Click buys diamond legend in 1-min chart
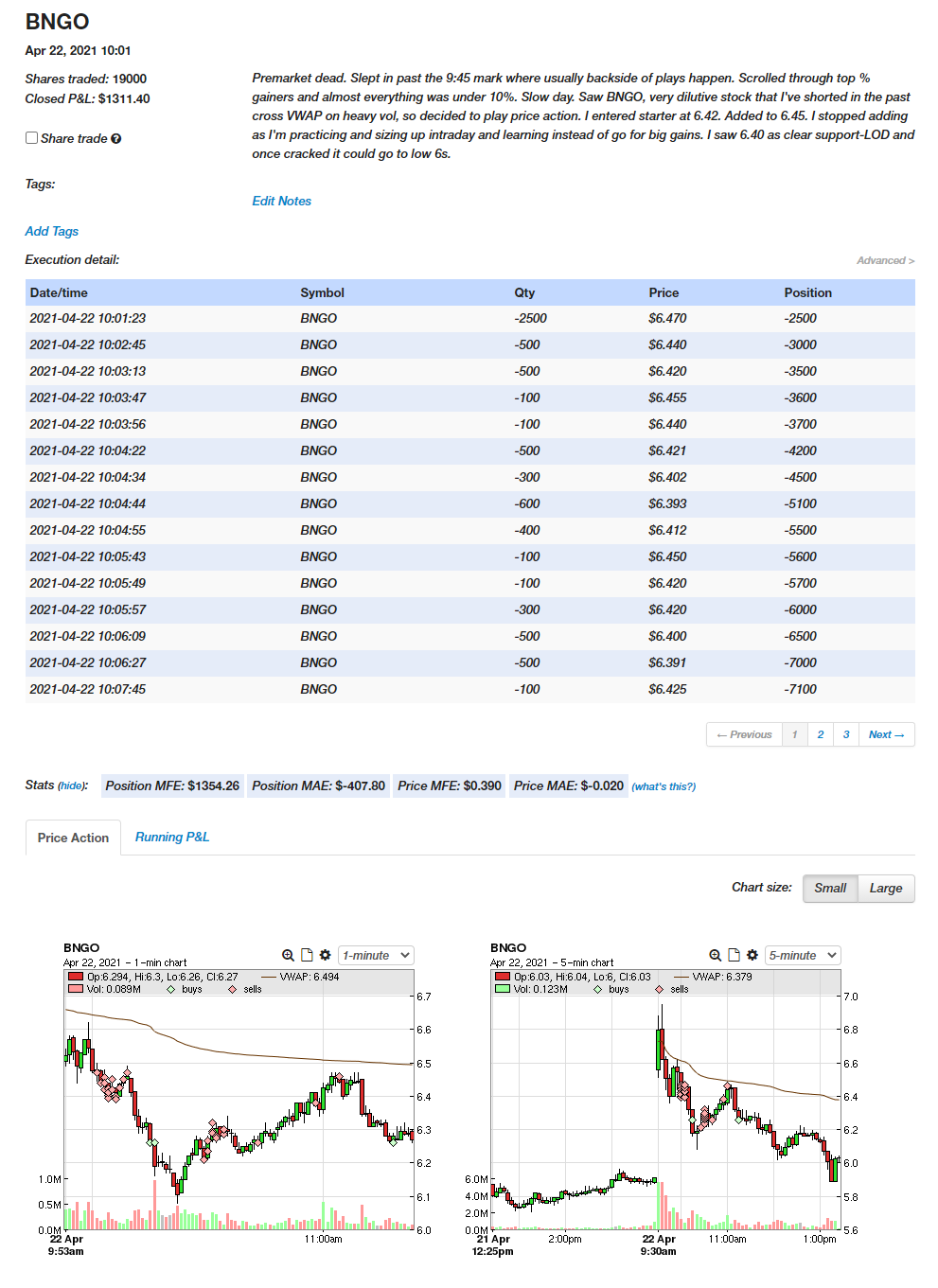938x1288 pixels. (171, 989)
